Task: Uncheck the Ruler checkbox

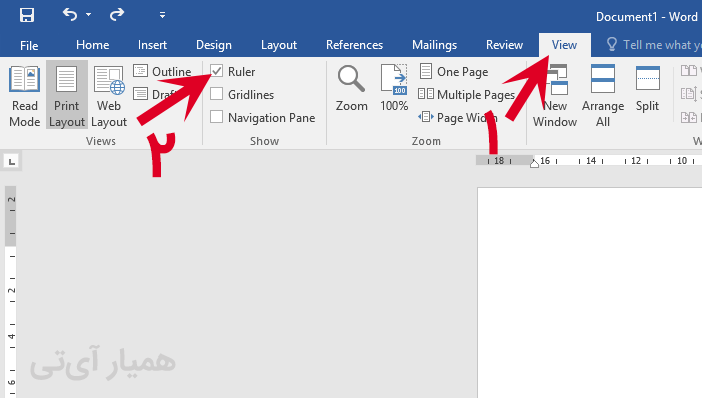Action: 217,71
